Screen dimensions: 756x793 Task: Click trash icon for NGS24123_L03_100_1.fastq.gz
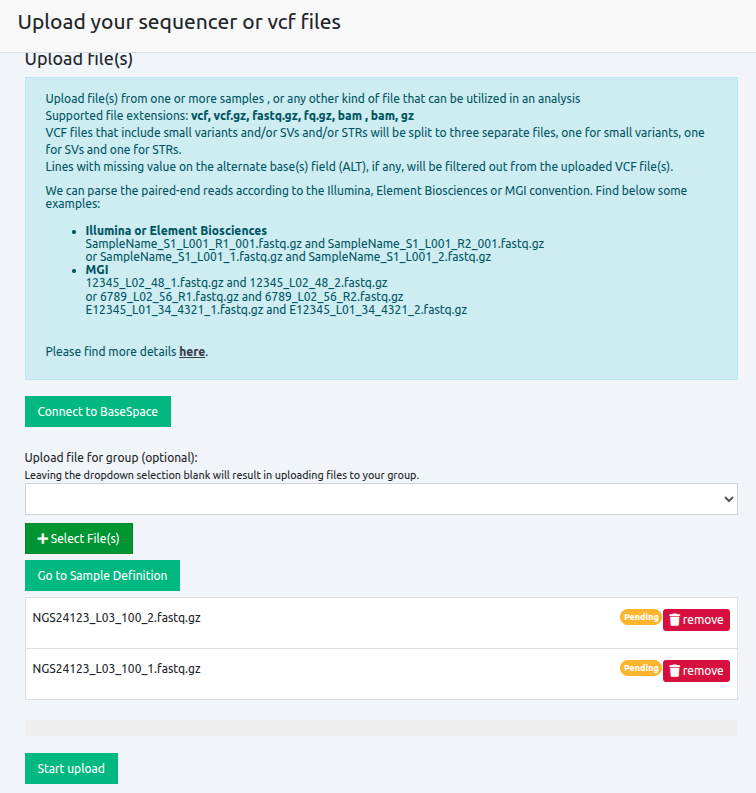(675, 671)
